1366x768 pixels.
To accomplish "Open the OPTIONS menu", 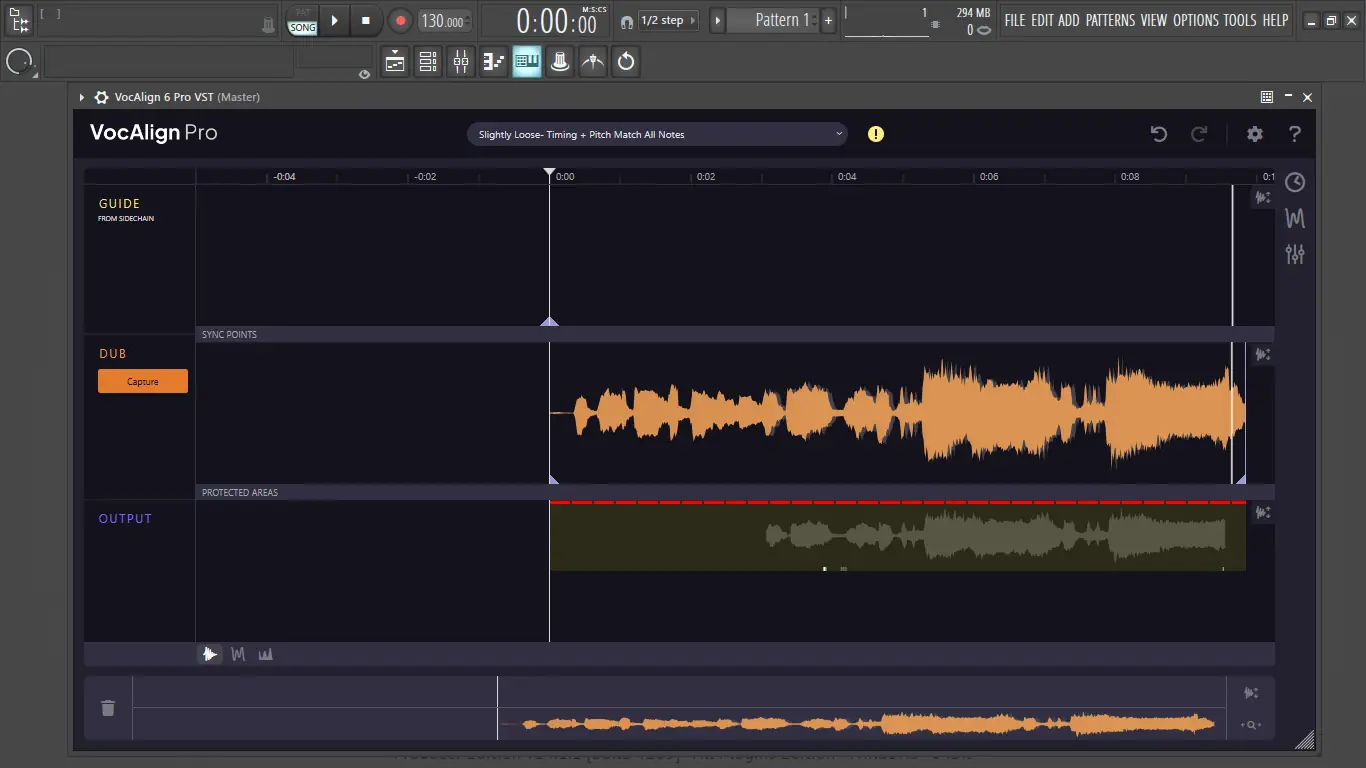I will (1195, 20).
